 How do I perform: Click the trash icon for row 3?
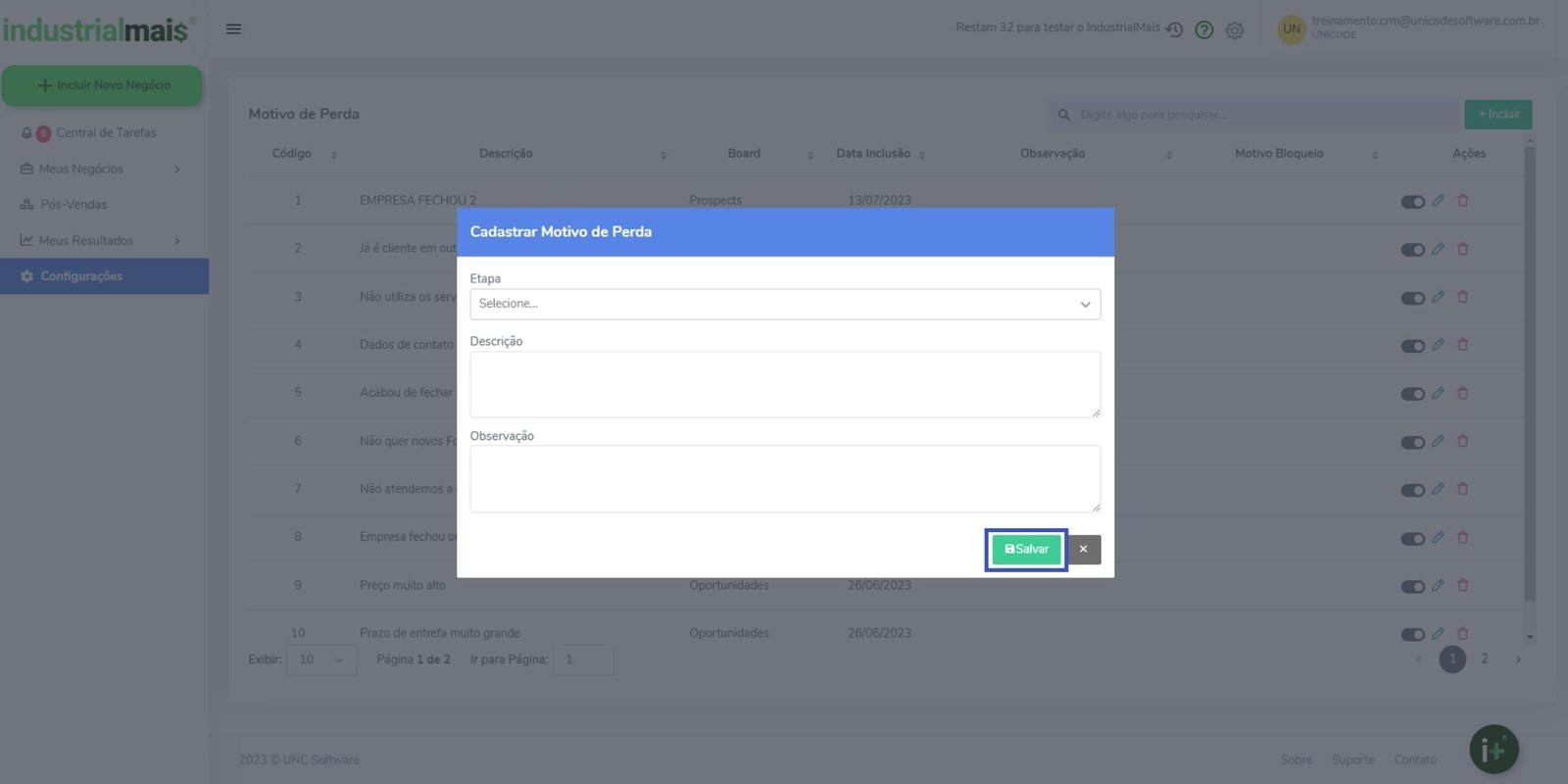pos(1463,297)
